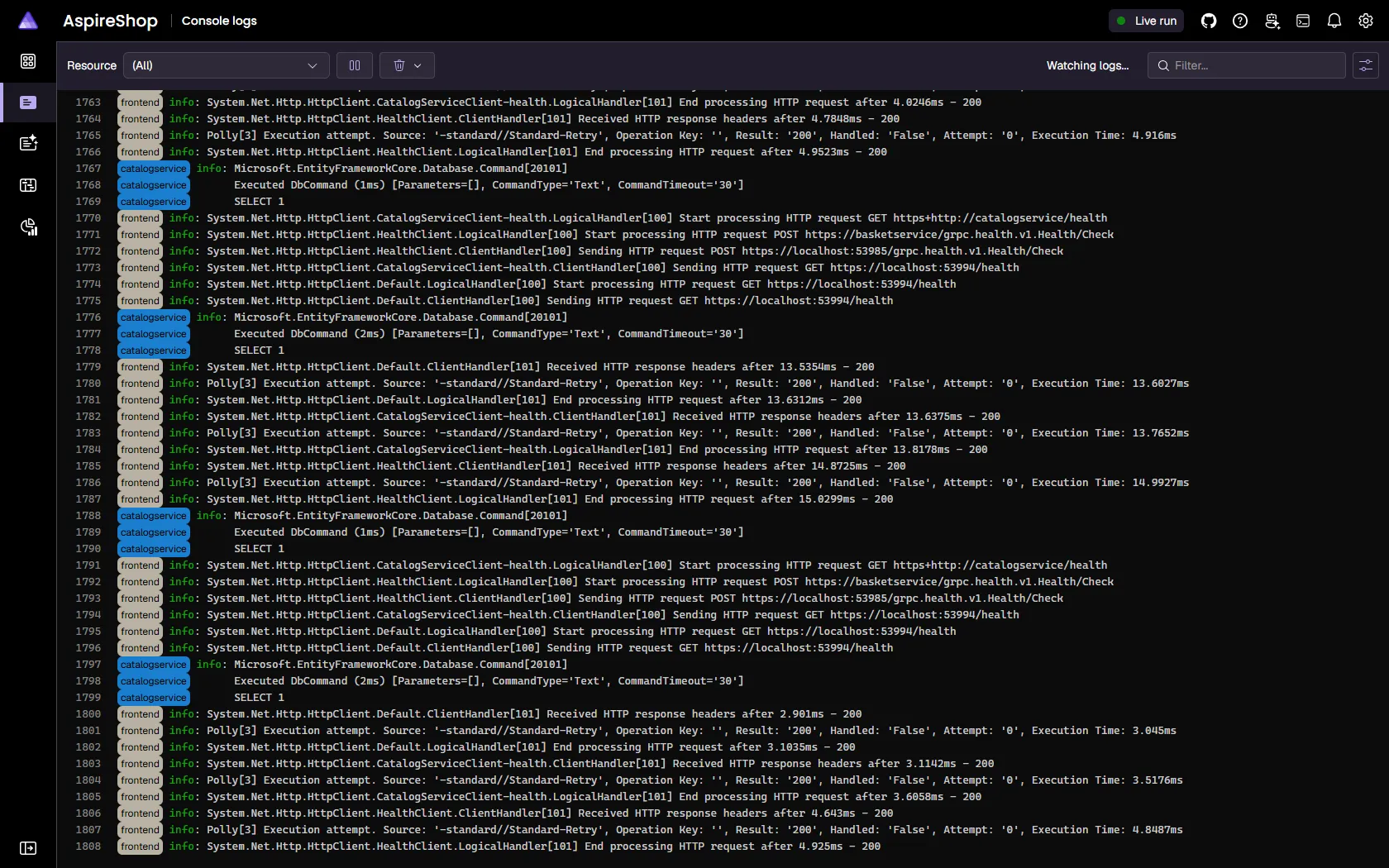Click the AspireShop application name

point(110,21)
